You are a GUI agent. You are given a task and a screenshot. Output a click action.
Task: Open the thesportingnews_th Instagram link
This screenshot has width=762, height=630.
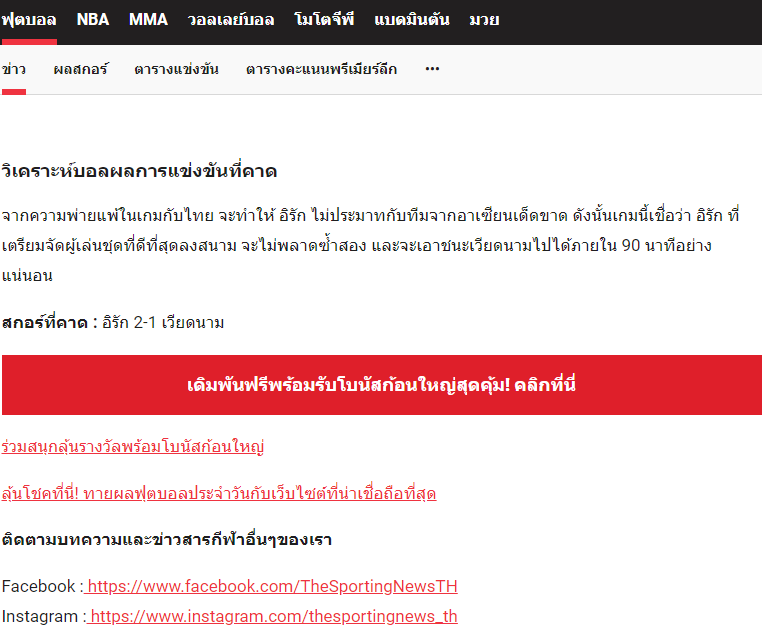tap(273, 616)
